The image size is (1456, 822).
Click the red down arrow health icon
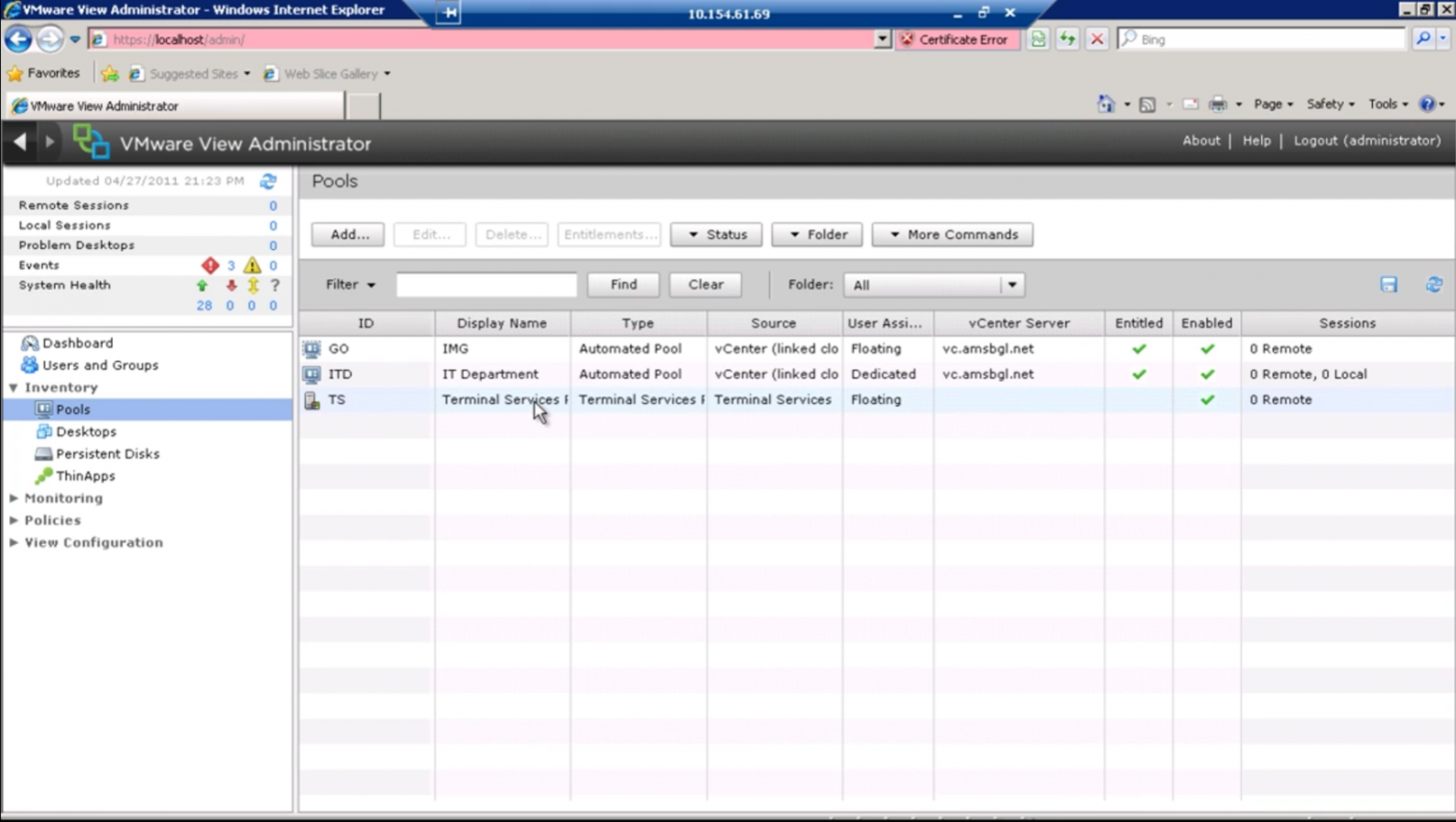231,286
